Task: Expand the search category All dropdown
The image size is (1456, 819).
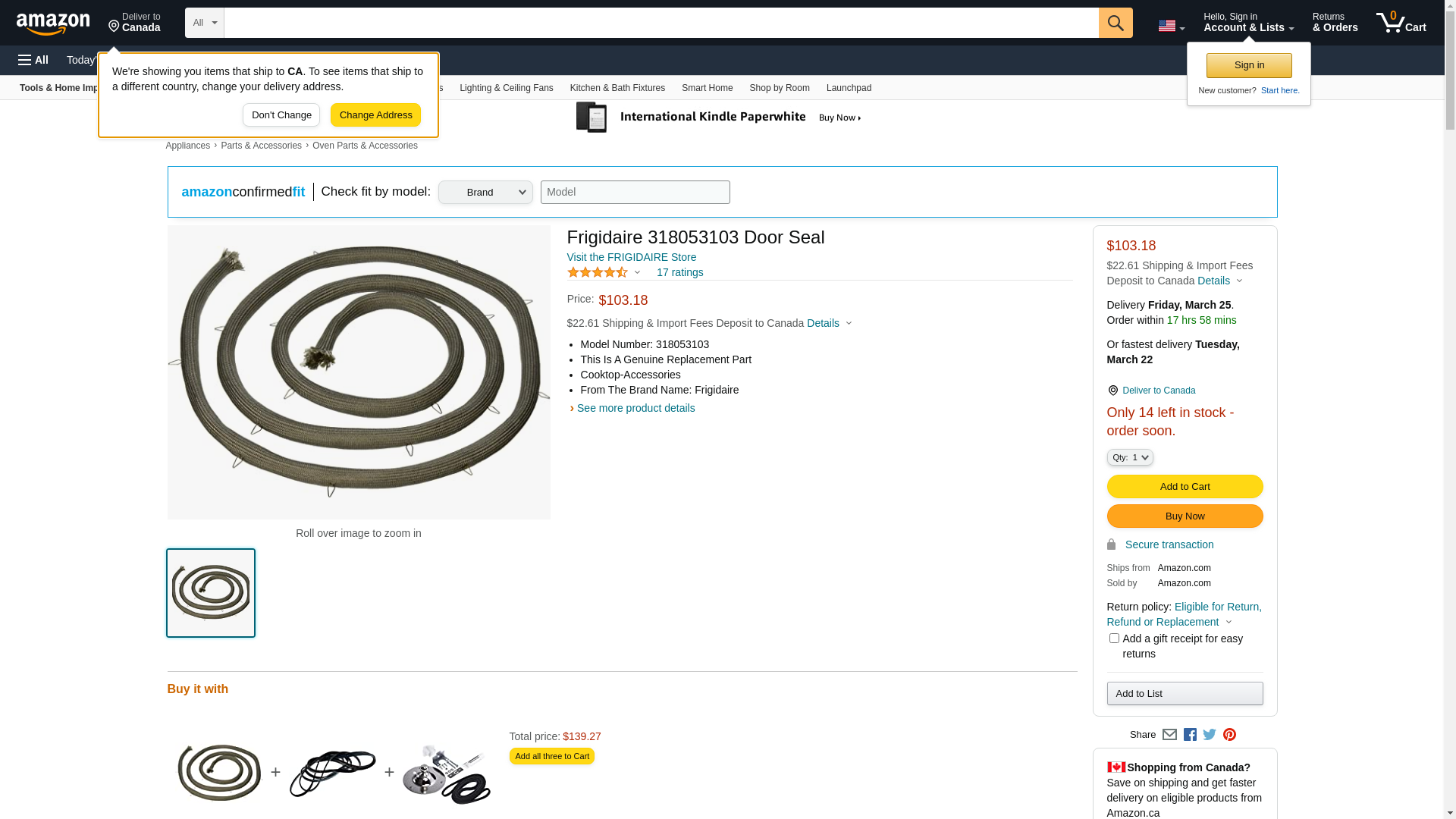Action: [x=205, y=23]
